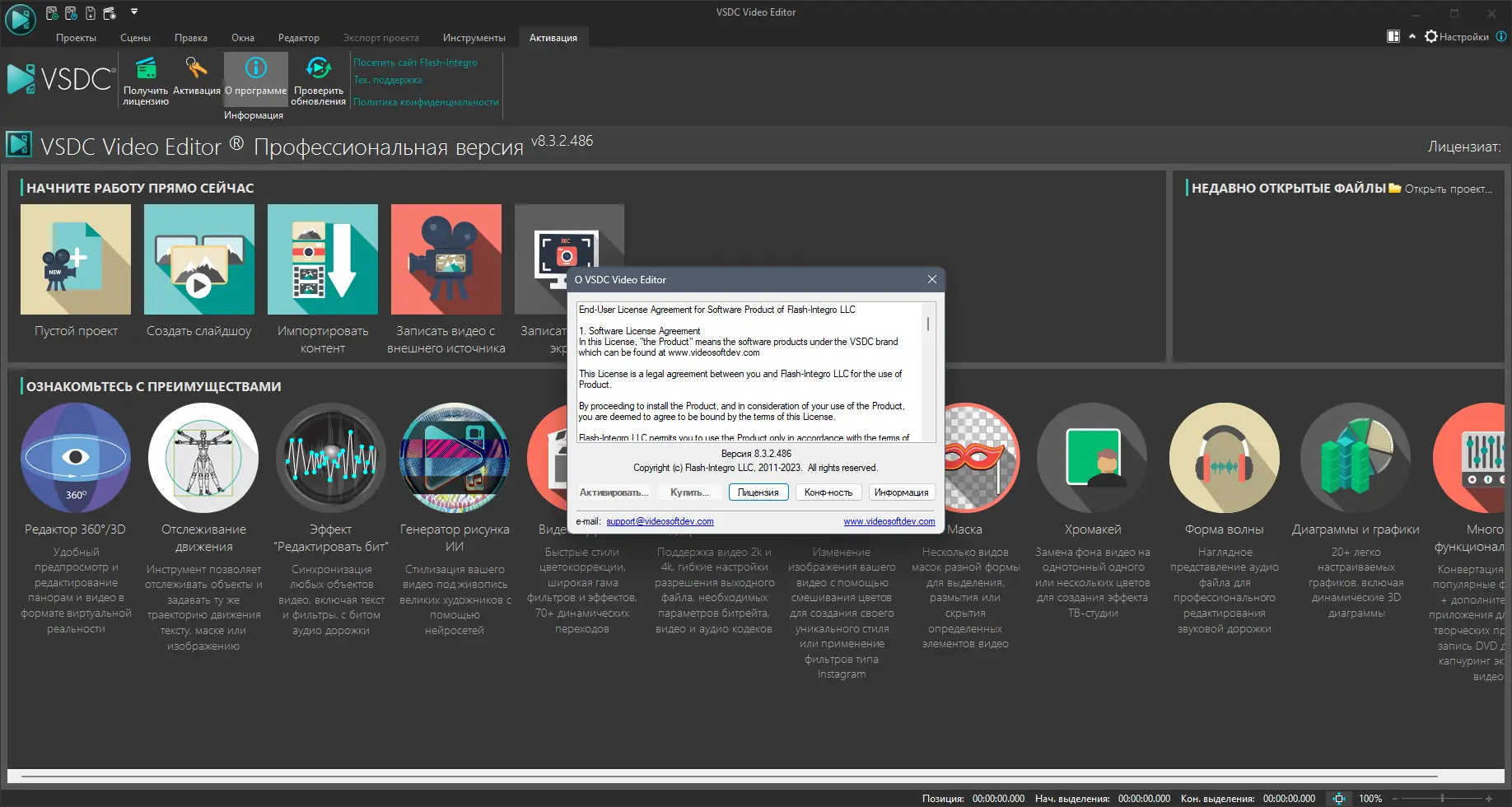Close the О VSDC Video Editor dialog

point(932,279)
